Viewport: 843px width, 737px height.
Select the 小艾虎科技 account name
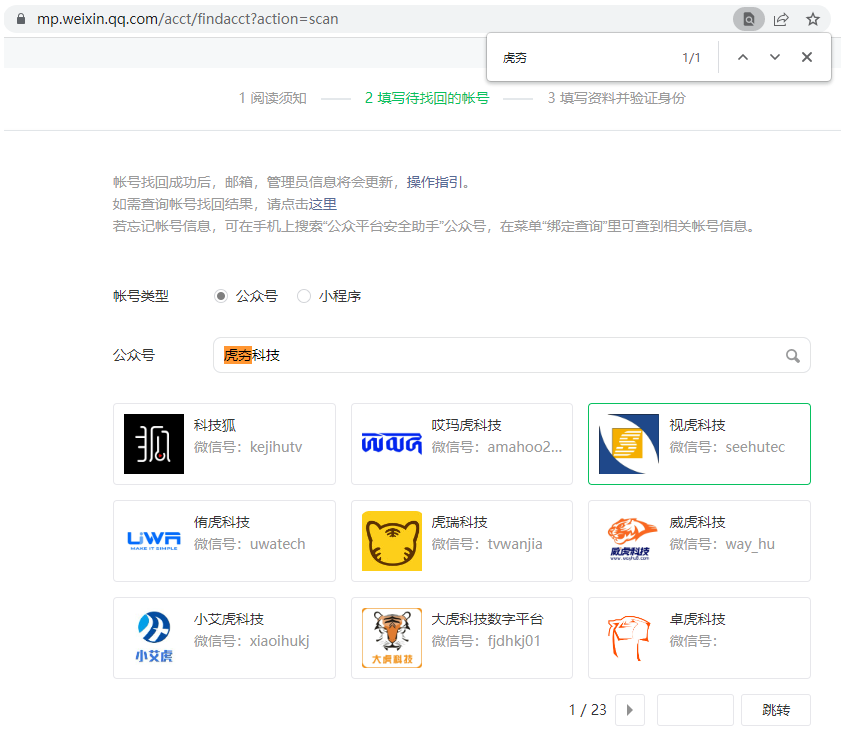pyautogui.click(x=228, y=619)
